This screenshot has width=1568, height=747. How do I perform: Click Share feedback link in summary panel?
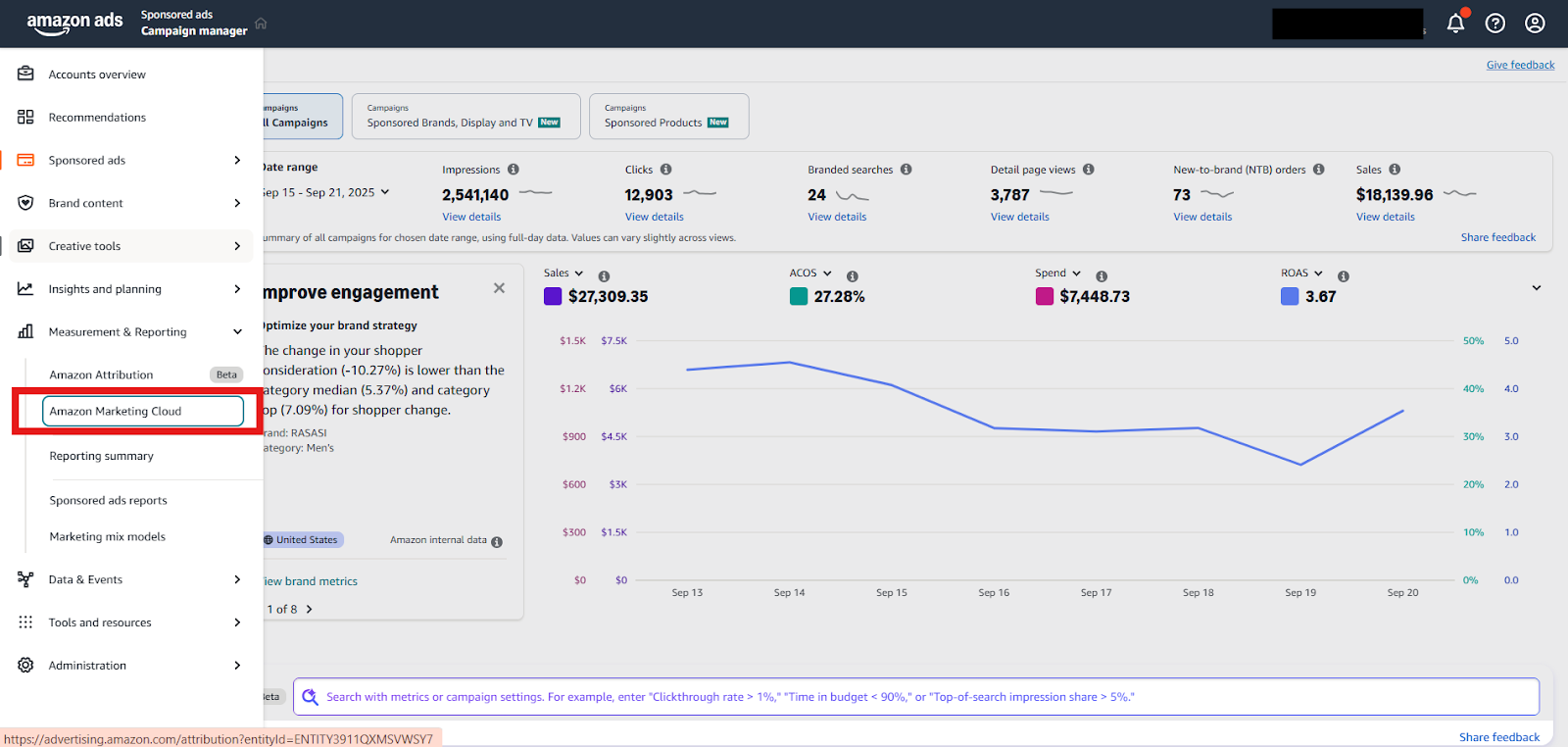[x=1498, y=237]
